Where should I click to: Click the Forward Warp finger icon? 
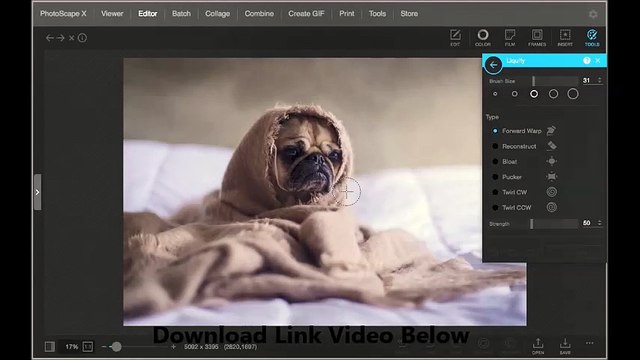pyautogui.click(x=551, y=131)
